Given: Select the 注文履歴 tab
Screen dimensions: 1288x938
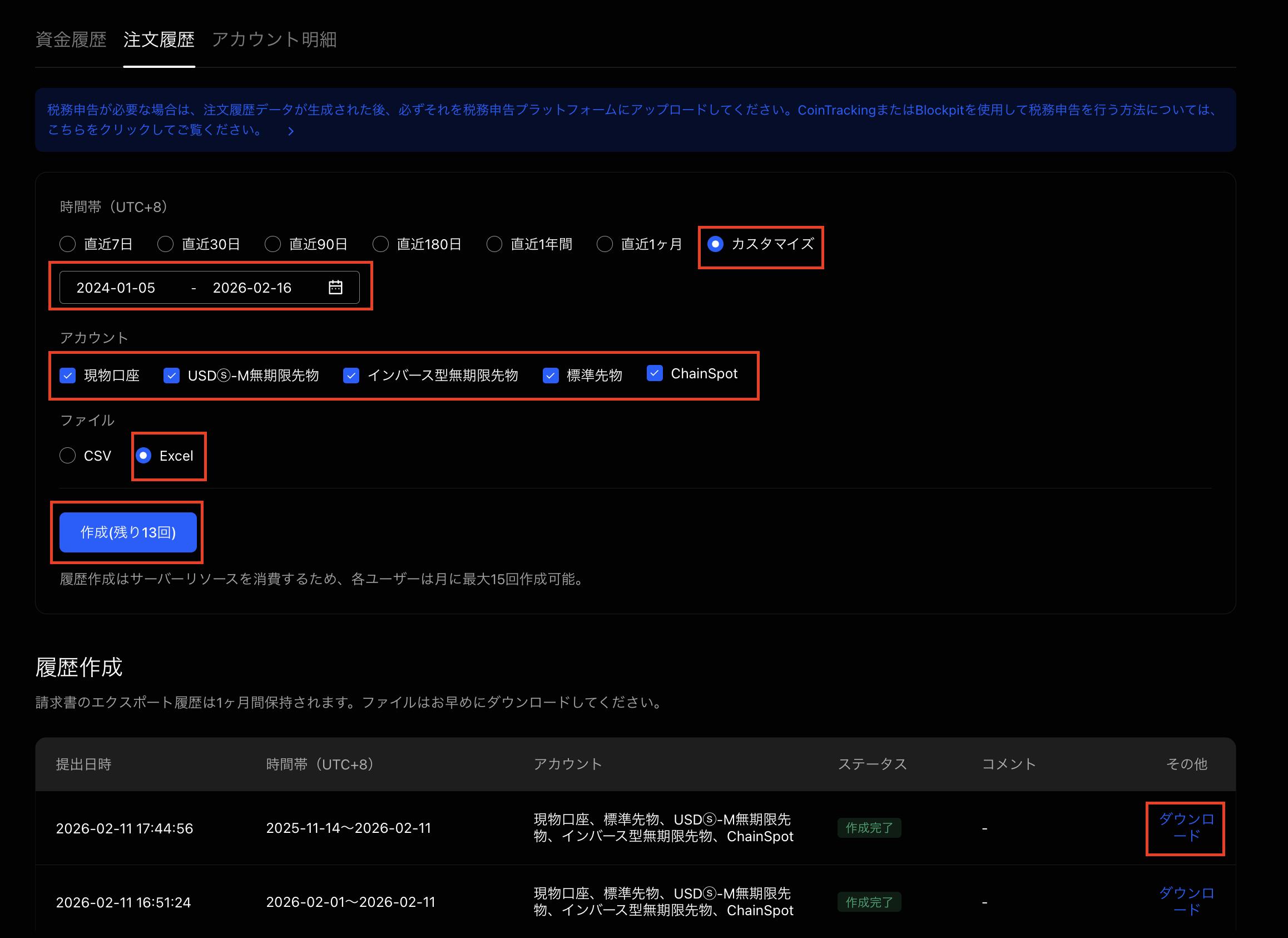Looking at the screenshot, I should pos(159,40).
